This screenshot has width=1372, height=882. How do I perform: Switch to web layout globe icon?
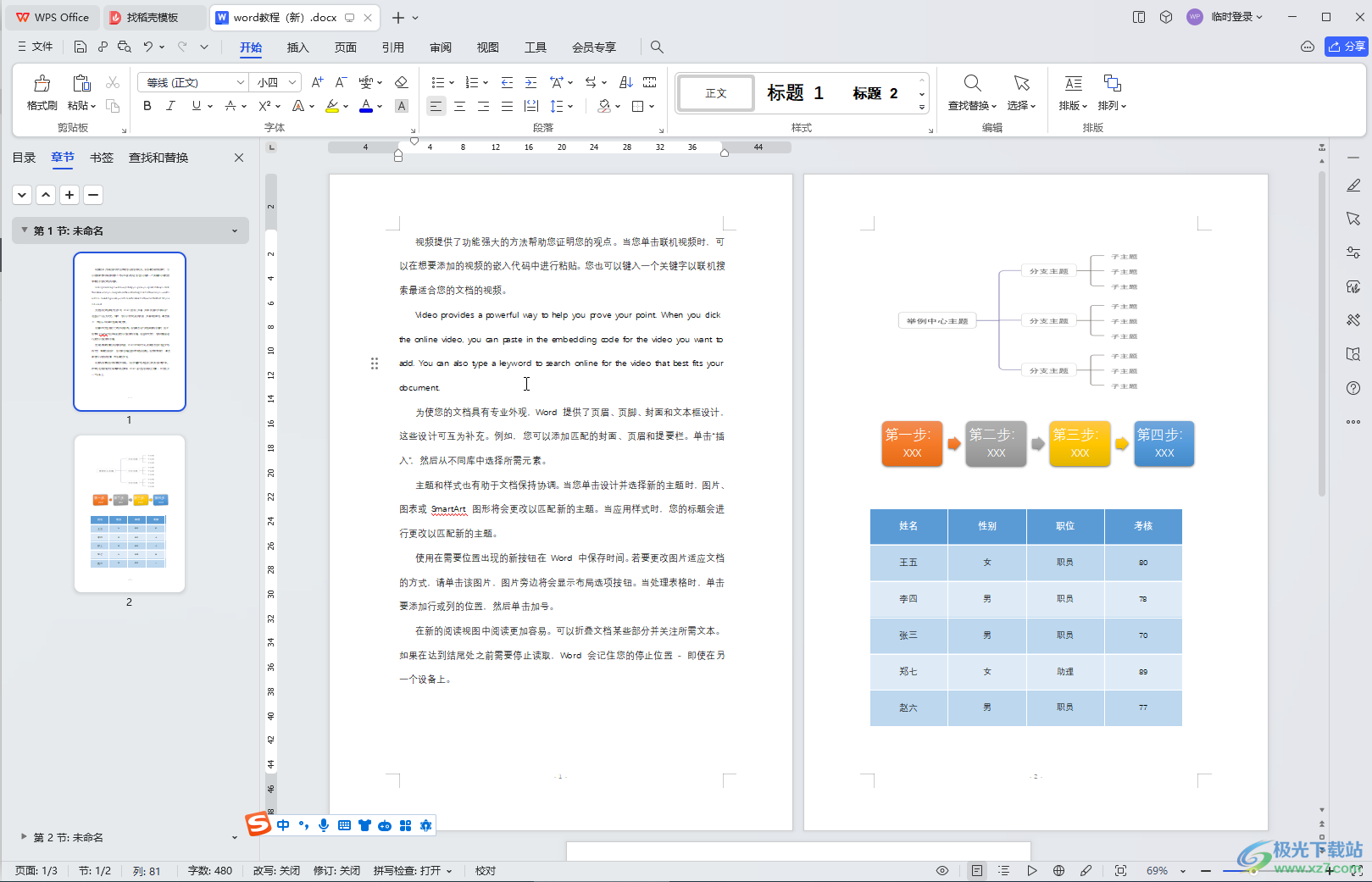(x=1059, y=870)
